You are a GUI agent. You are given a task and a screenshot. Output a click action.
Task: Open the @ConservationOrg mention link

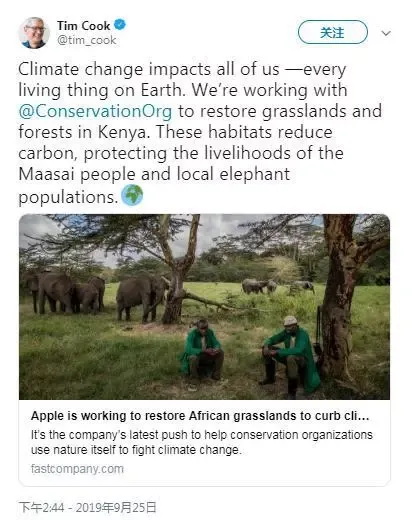95,111
